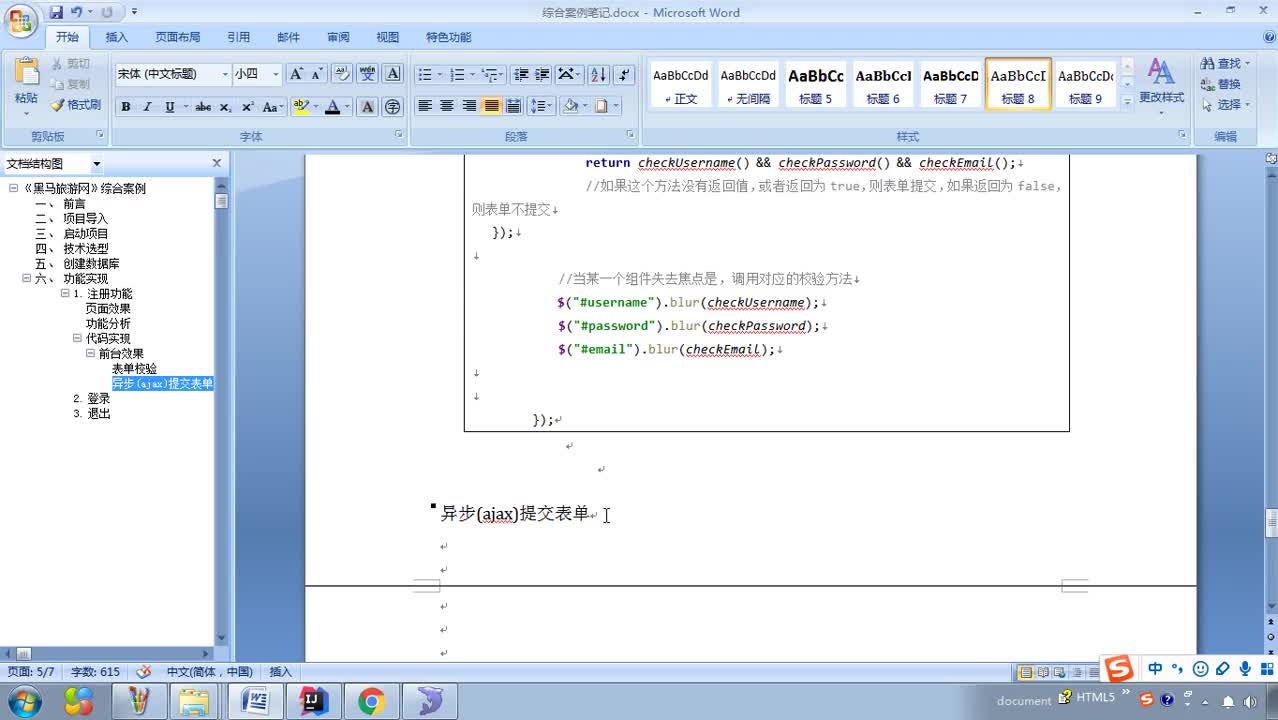Collapse the 六、功能实现 tree node
1278x720 pixels.
27,279
